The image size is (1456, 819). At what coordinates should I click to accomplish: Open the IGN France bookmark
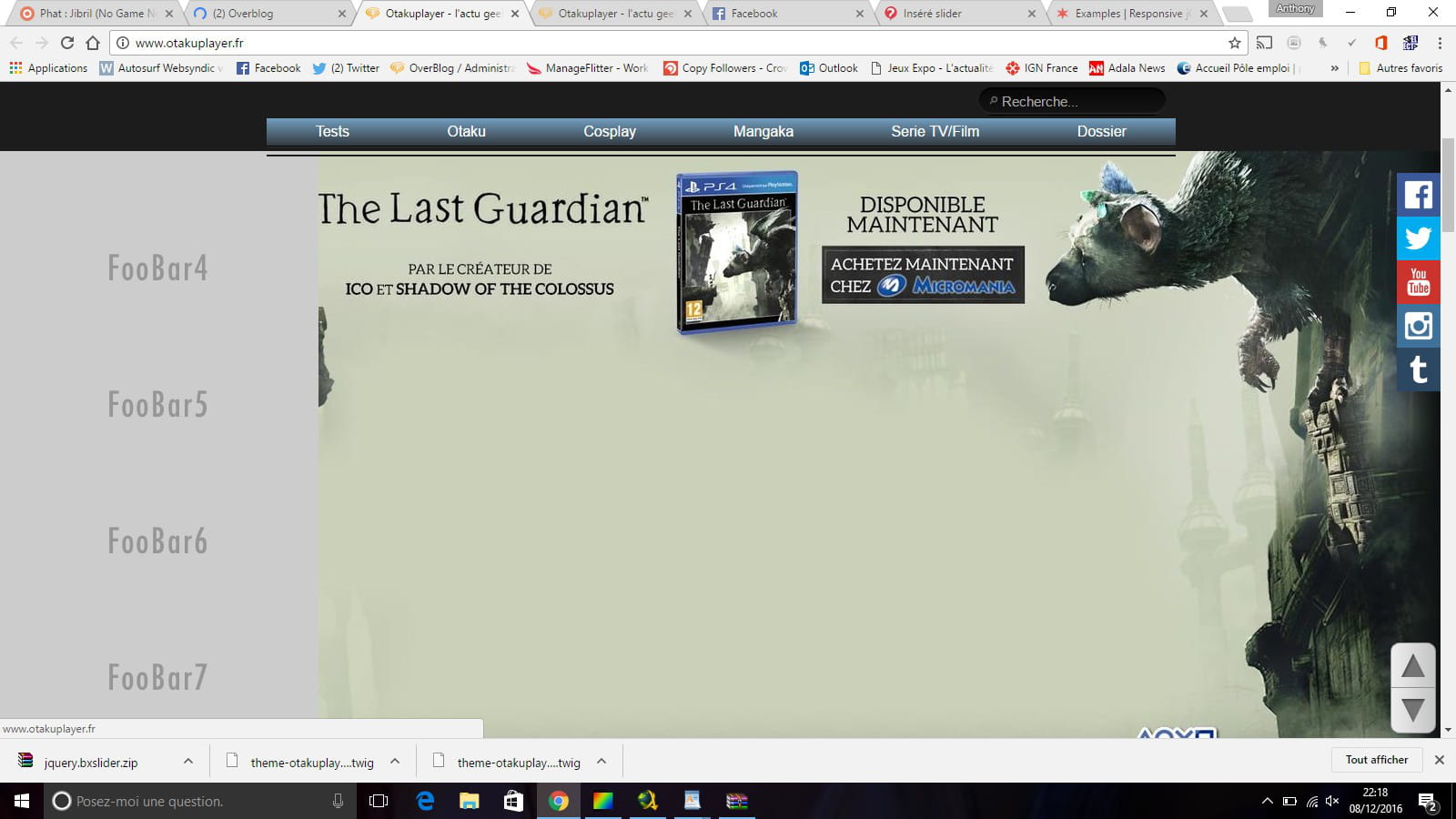pos(1042,68)
